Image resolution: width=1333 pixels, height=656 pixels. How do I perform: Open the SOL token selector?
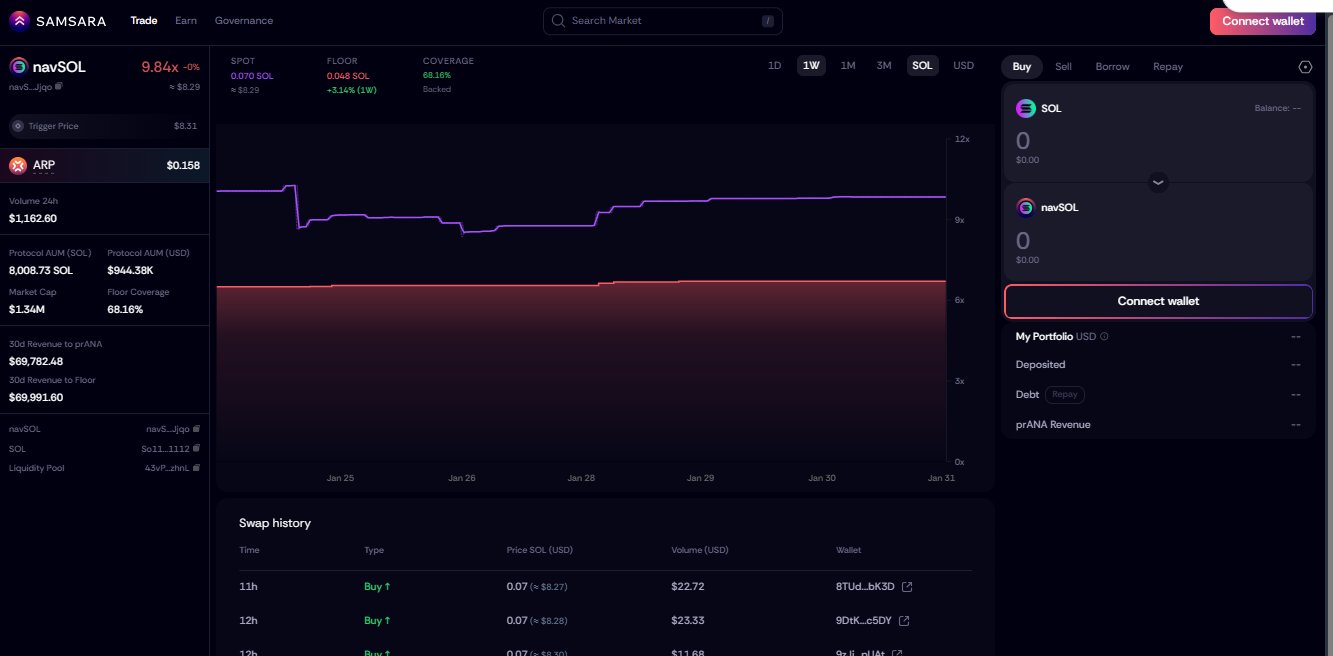[x=1039, y=109]
